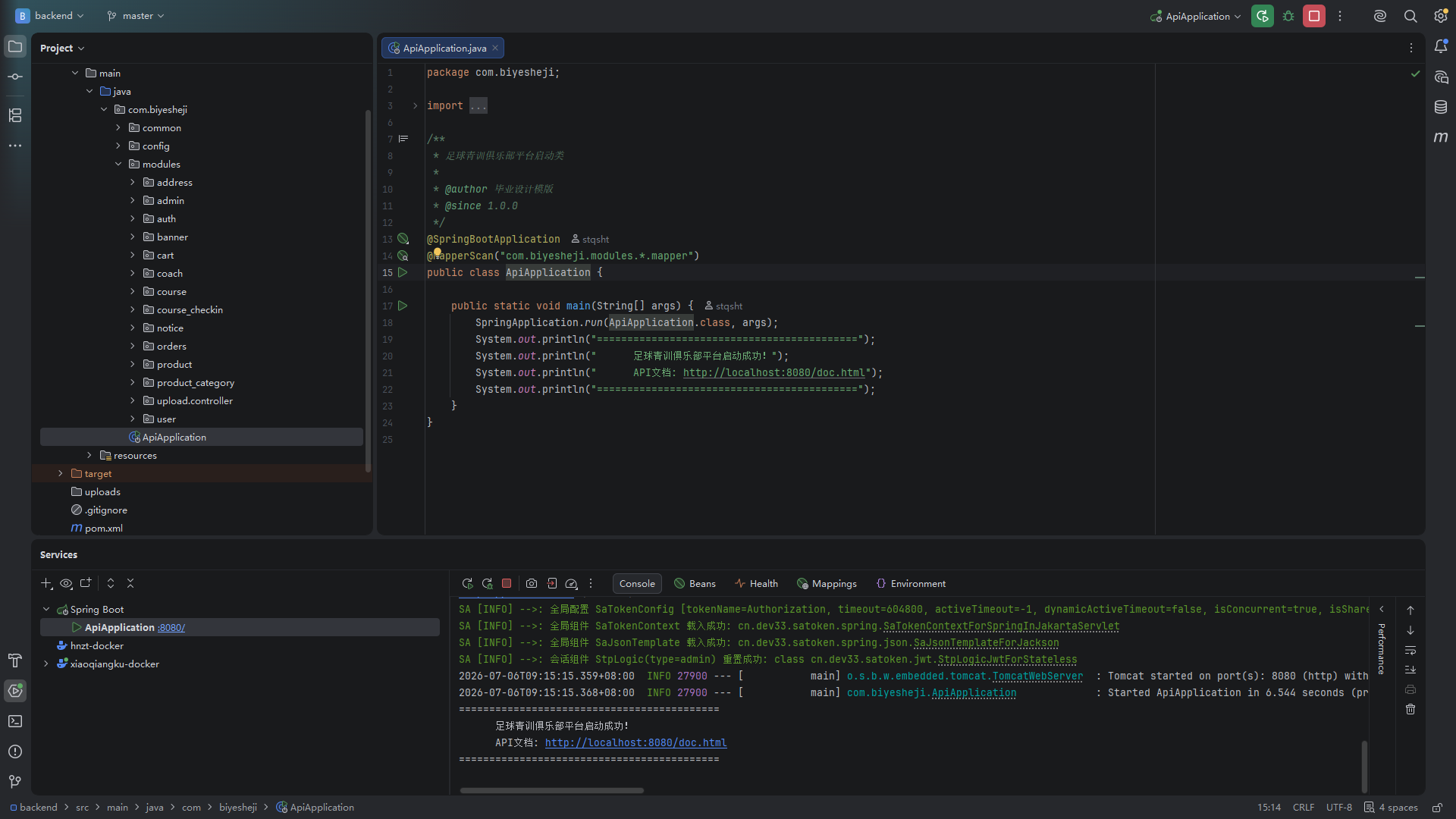Open the Git tool window
Viewport: 1456px width, 819px height.
(15, 782)
